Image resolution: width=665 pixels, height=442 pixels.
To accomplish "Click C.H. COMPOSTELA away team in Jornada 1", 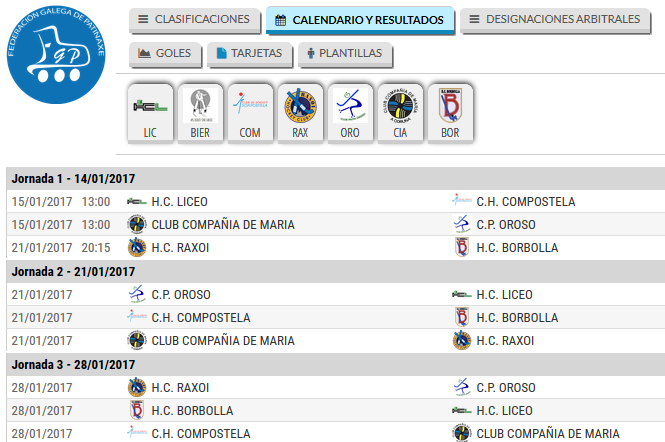I will point(525,201).
